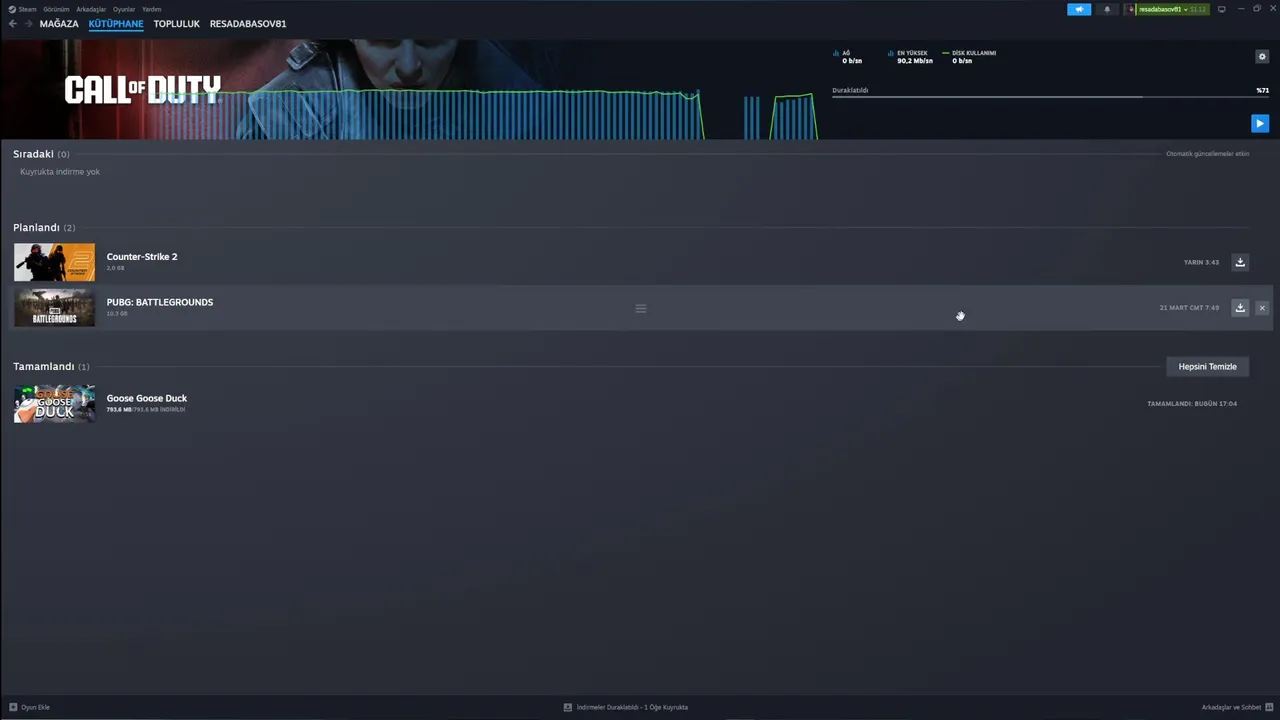Download PUBG: BATTLEGROUNDS now

[x=1240, y=308]
